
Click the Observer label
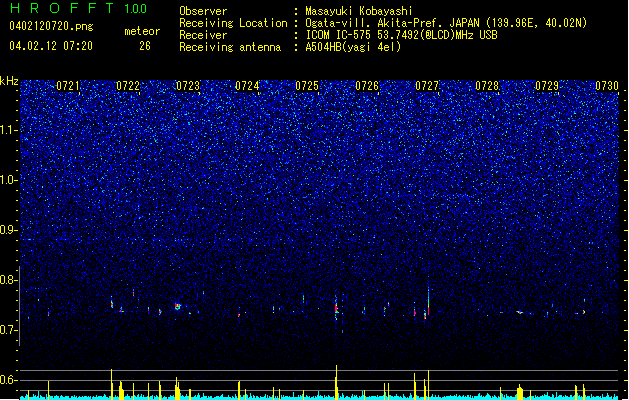[x=203, y=11]
